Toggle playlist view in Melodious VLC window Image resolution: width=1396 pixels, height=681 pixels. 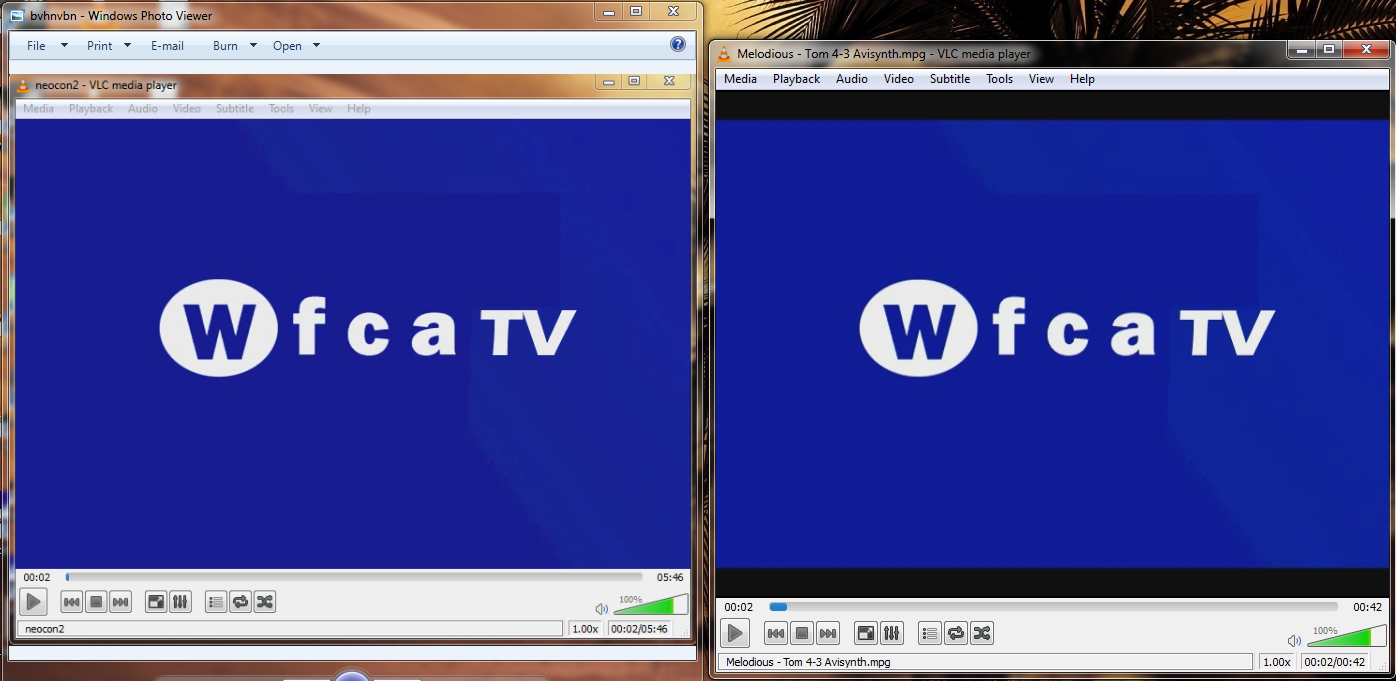click(x=930, y=633)
